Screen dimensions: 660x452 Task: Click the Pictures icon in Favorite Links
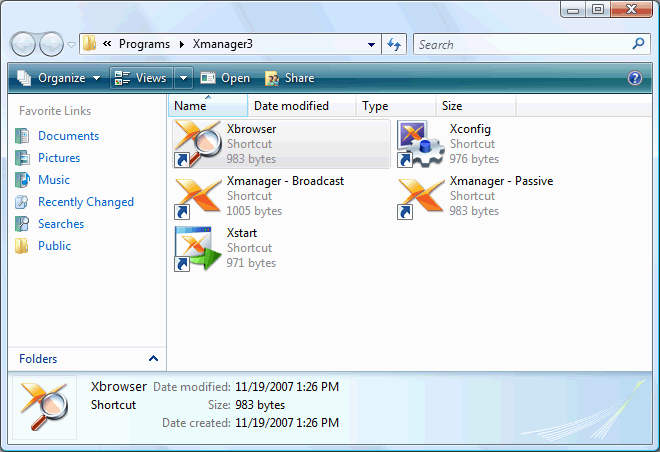point(22,157)
